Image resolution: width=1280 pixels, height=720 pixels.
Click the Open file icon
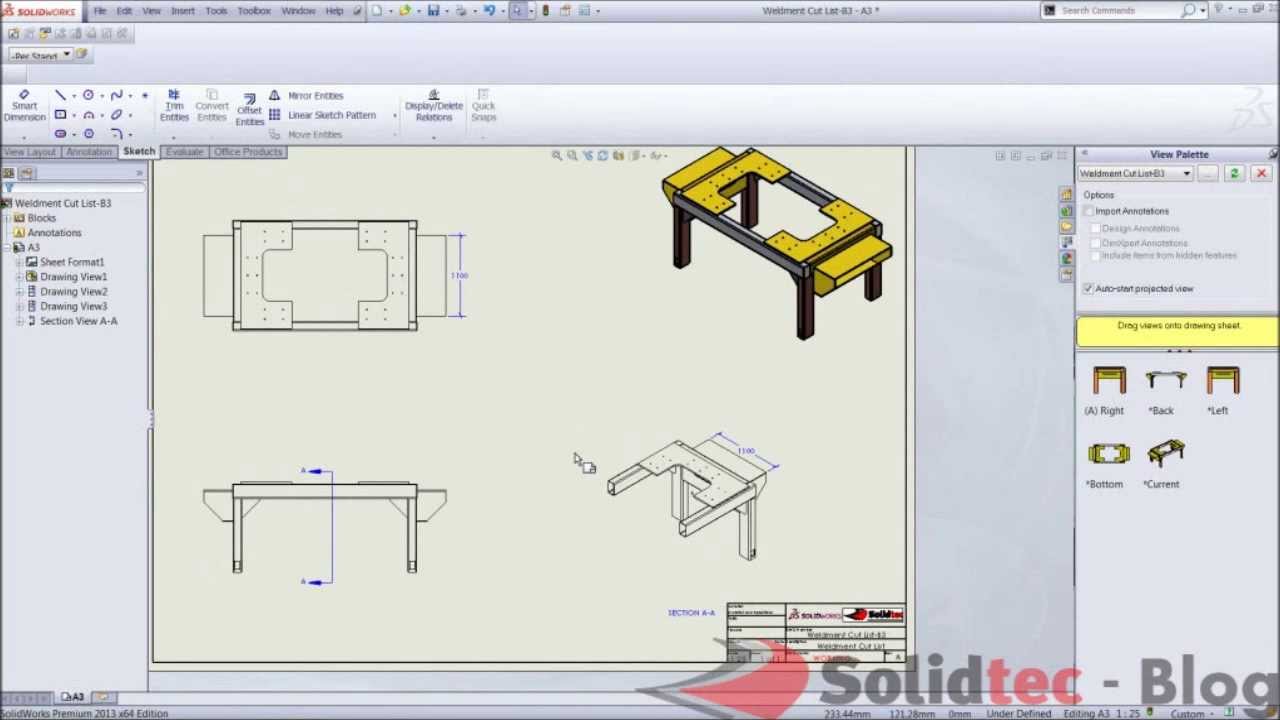[404, 10]
